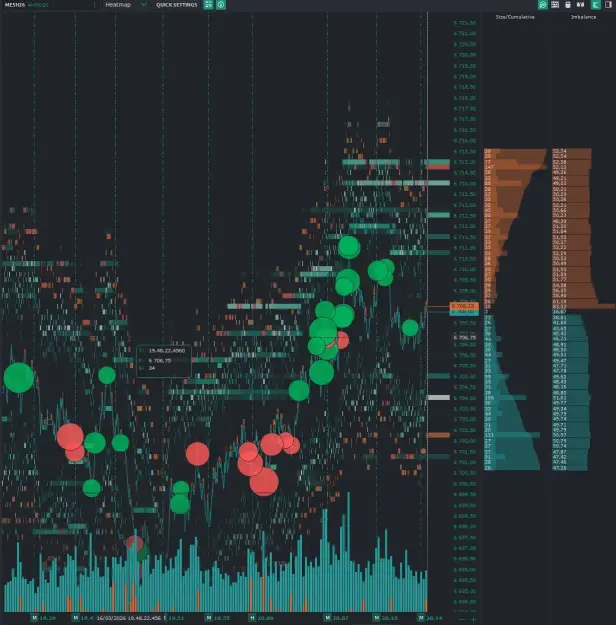
Task: Open the Heatmap dropdown
Action: click(126, 5)
